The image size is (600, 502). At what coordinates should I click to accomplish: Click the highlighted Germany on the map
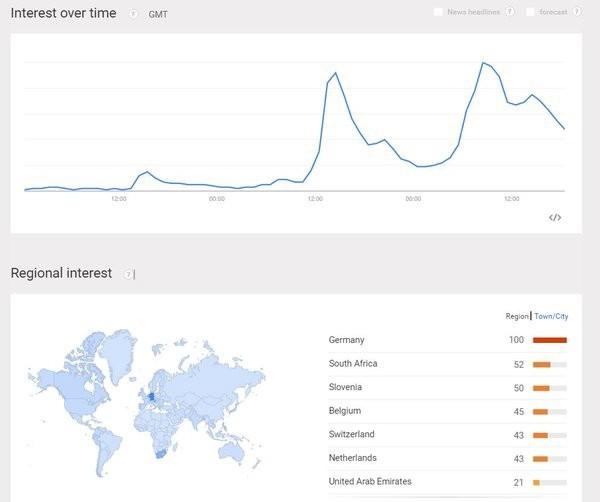point(153,395)
